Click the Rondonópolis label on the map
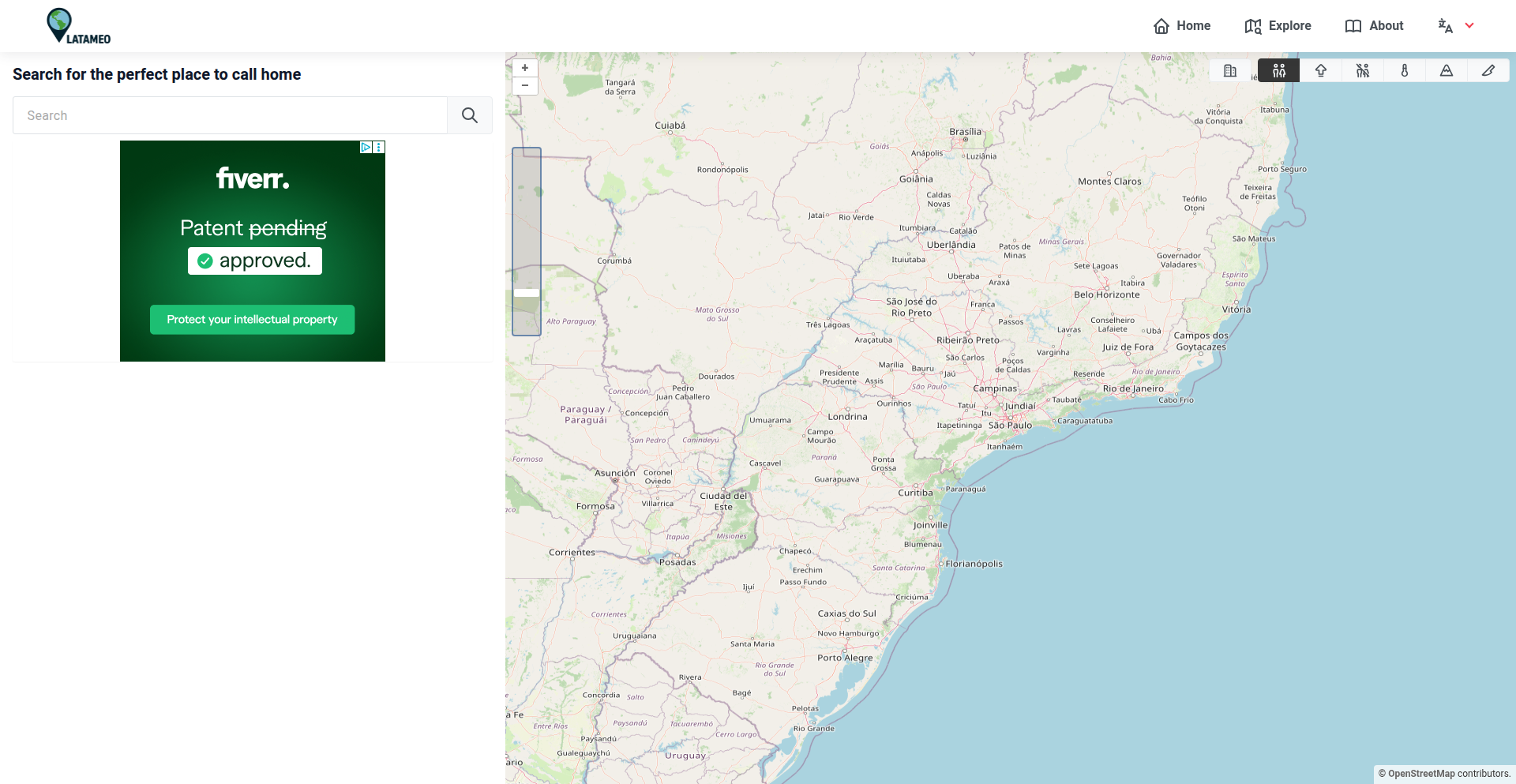This screenshot has height=784, width=1516. [722, 170]
